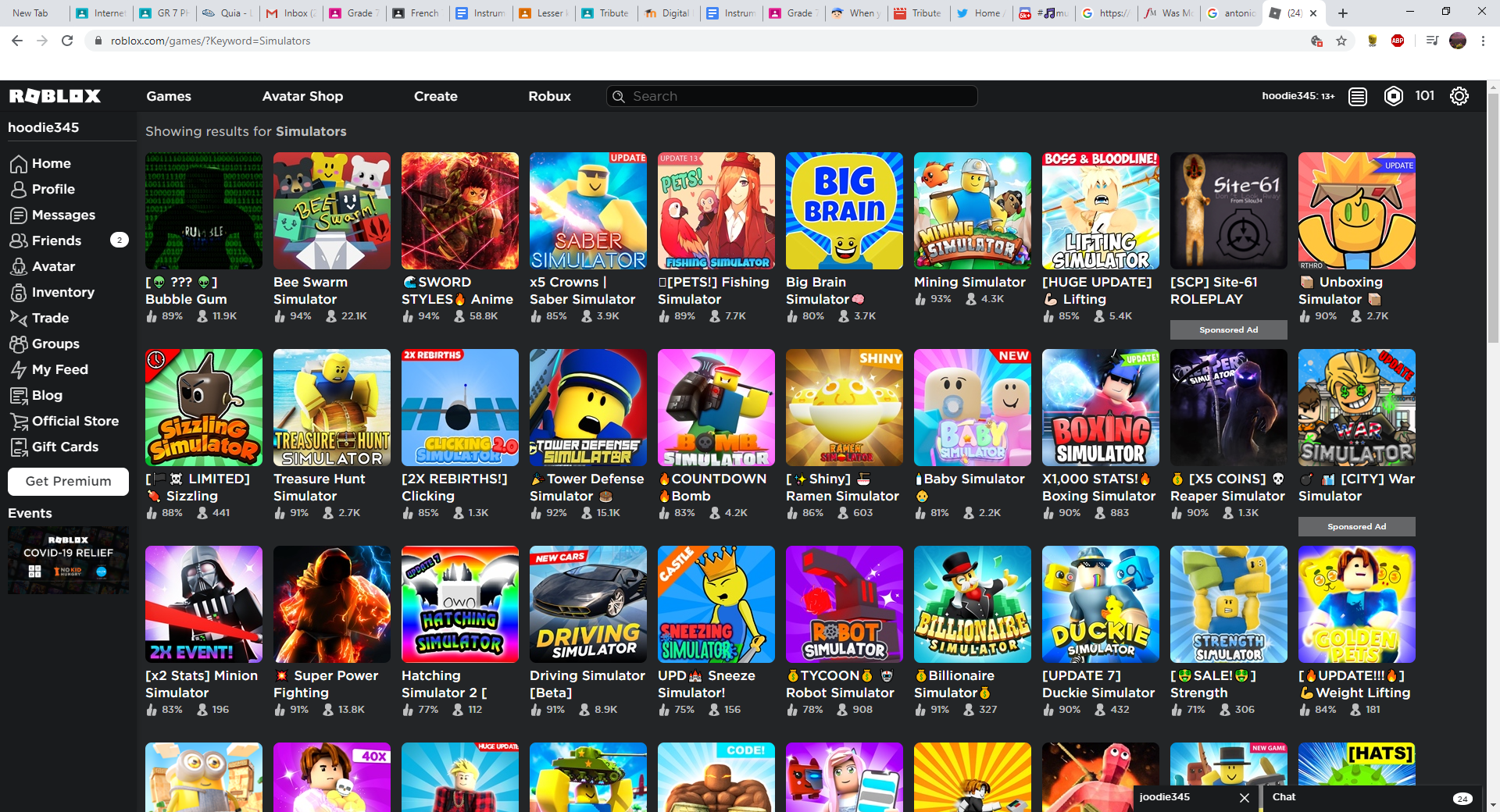Open the Avatar Shop navigation menu

tap(302, 96)
